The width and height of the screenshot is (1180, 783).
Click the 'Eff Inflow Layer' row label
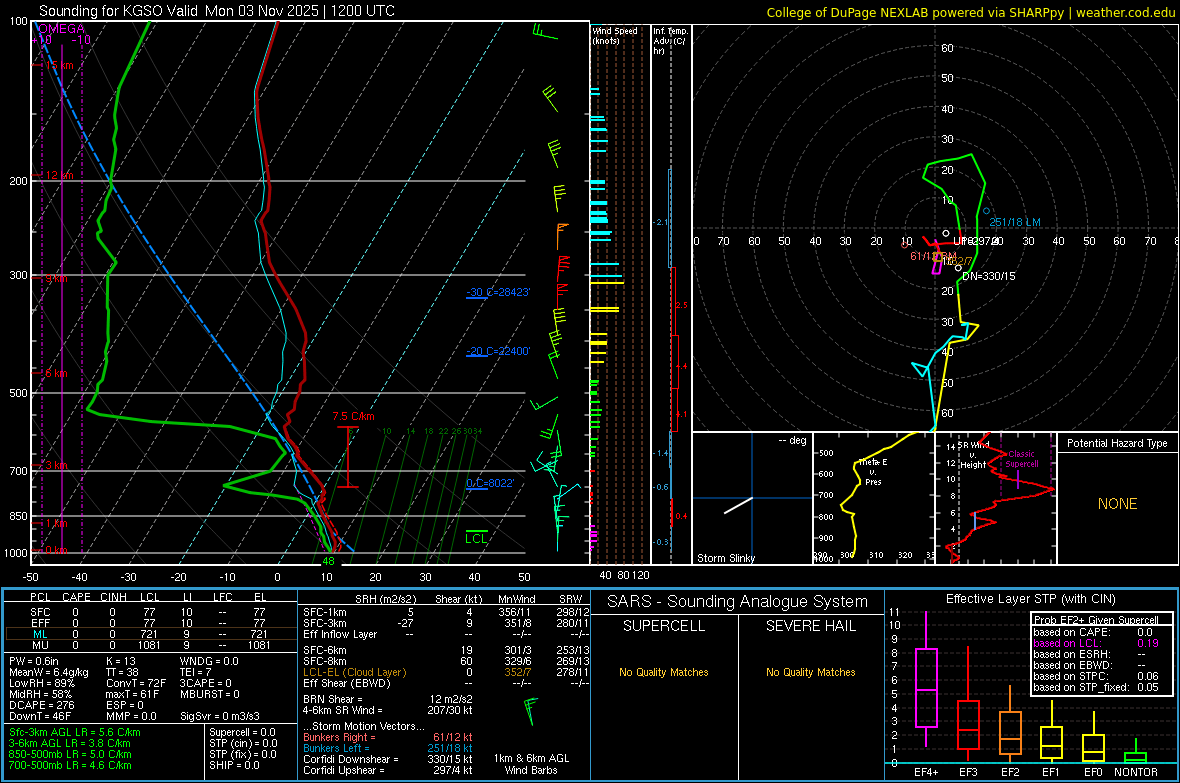point(340,634)
